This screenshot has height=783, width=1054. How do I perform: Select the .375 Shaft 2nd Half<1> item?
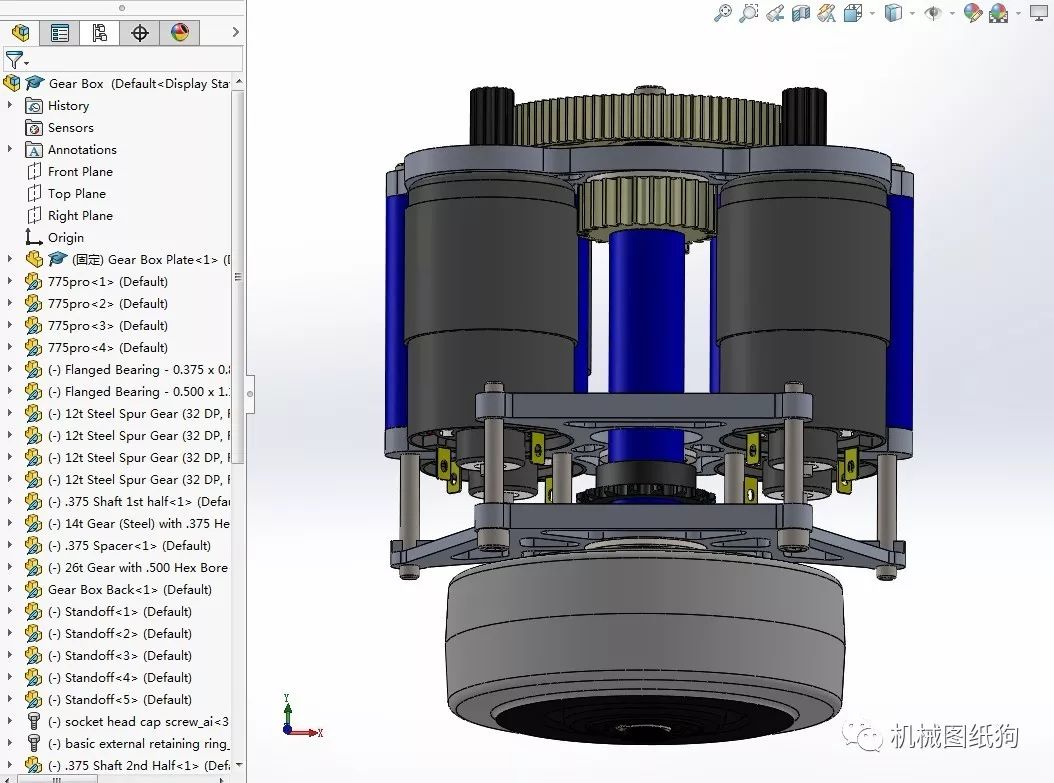138,766
